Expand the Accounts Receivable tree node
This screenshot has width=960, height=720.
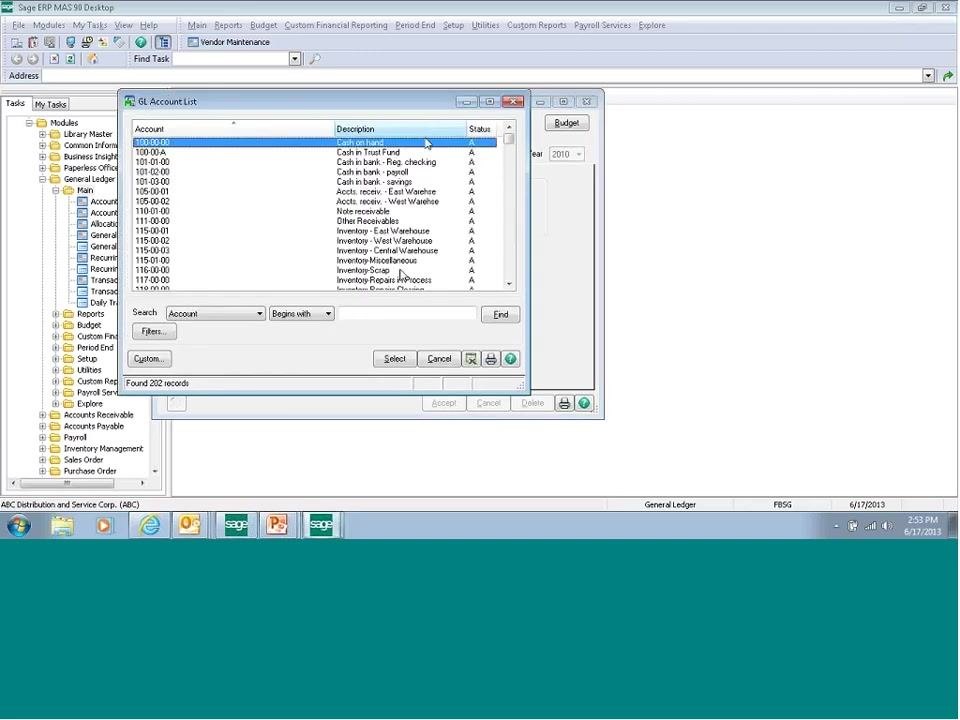pyautogui.click(x=42, y=416)
